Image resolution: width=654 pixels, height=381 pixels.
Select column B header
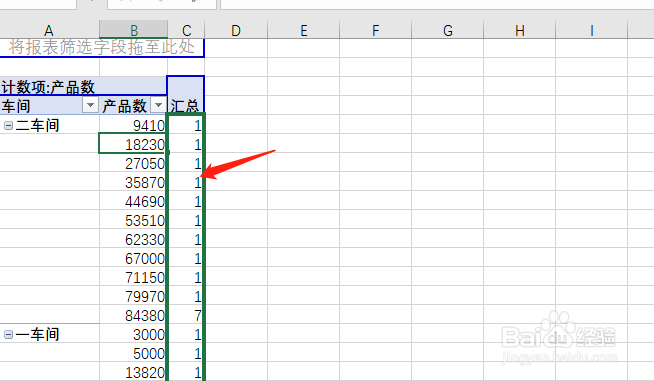point(133,30)
